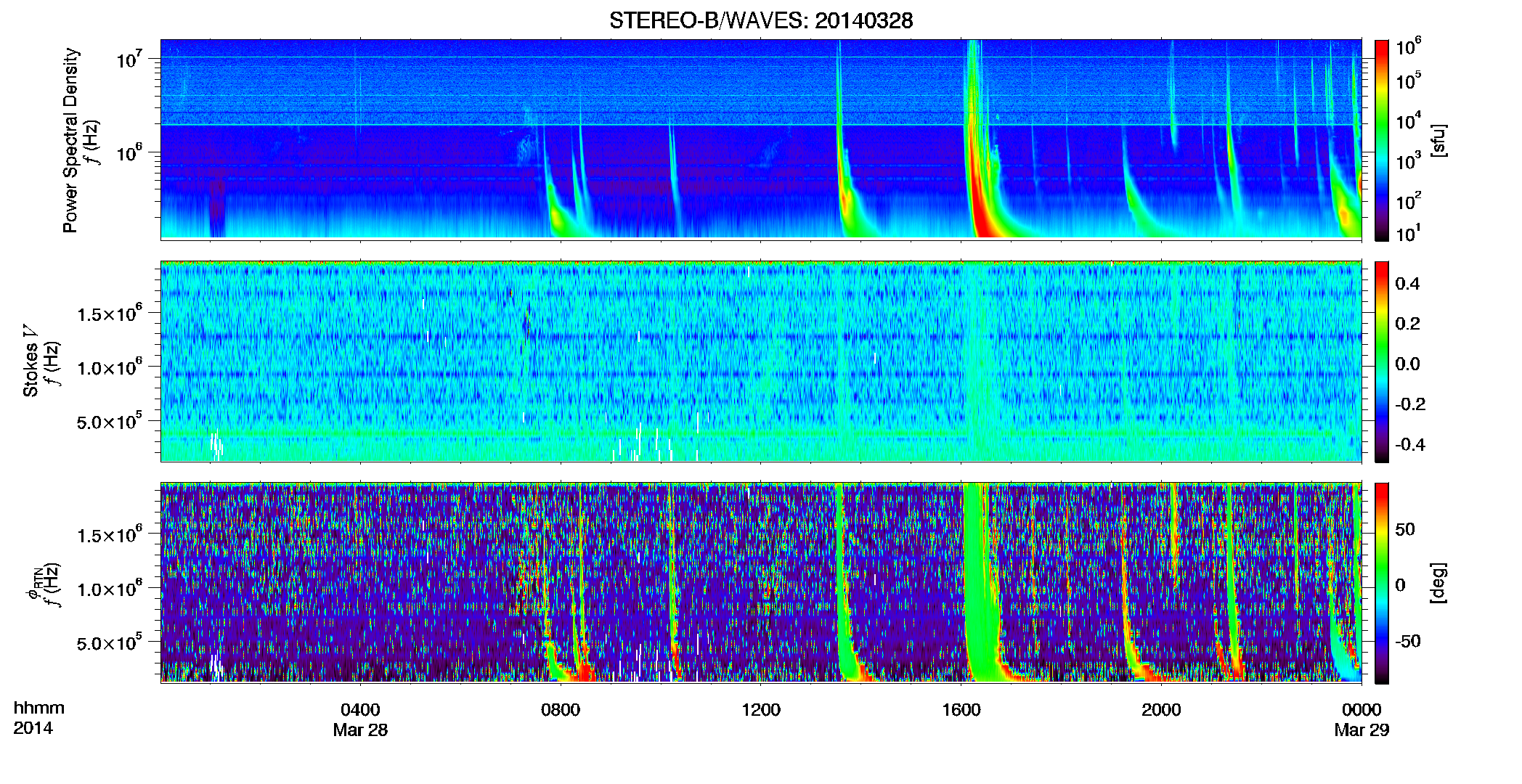
Task: Click the hhmm axis unit label
Action: [39, 708]
